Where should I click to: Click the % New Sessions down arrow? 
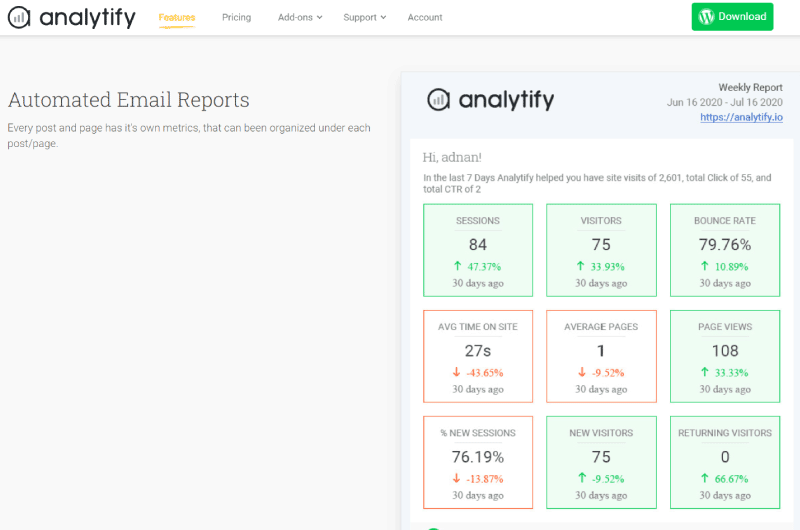(456, 478)
